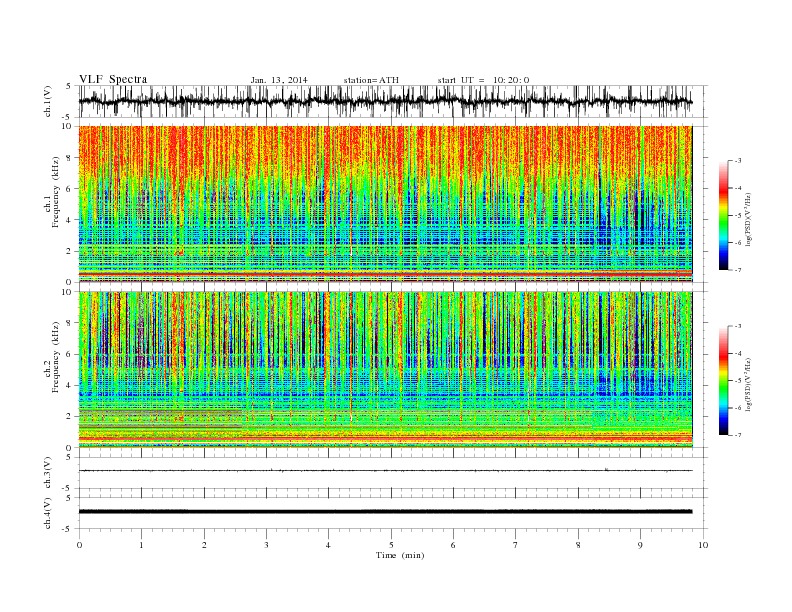
Task: Click the "ch.3(V)" axis label
Action: coord(48,473)
